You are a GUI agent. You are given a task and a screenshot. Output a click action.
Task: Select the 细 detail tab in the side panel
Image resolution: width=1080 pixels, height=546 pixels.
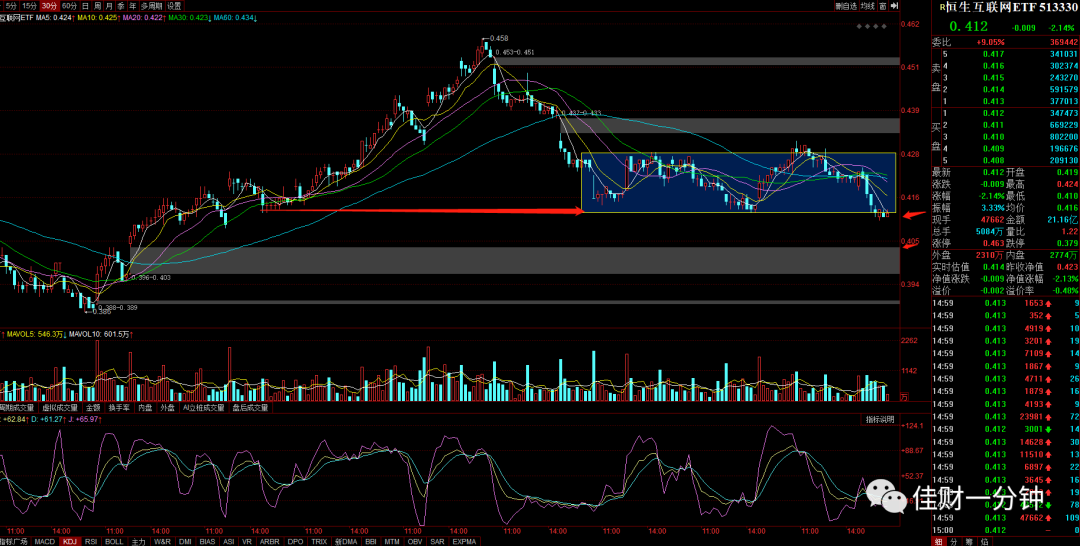[x=937, y=541]
